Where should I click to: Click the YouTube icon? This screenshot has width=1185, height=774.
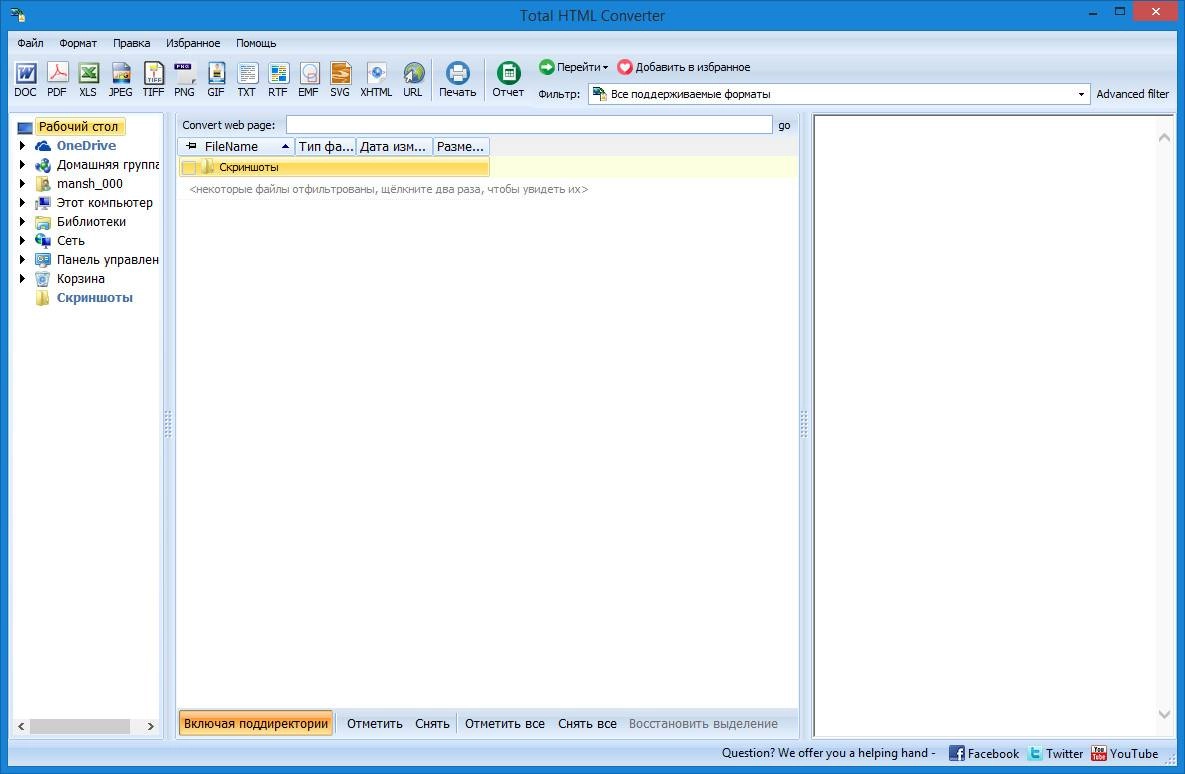coord(1099,753)
